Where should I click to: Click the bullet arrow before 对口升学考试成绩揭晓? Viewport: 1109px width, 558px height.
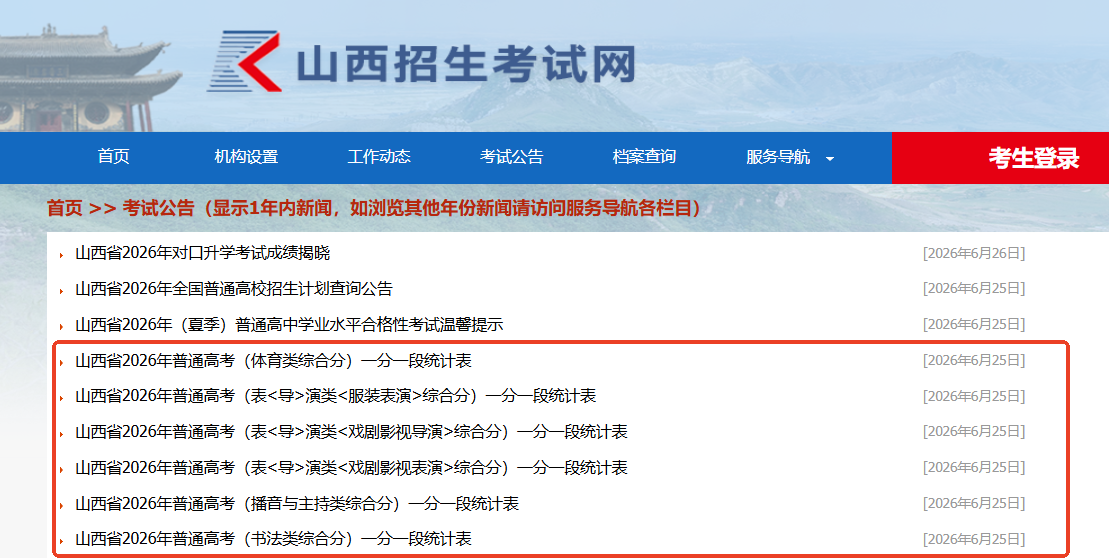62,255
